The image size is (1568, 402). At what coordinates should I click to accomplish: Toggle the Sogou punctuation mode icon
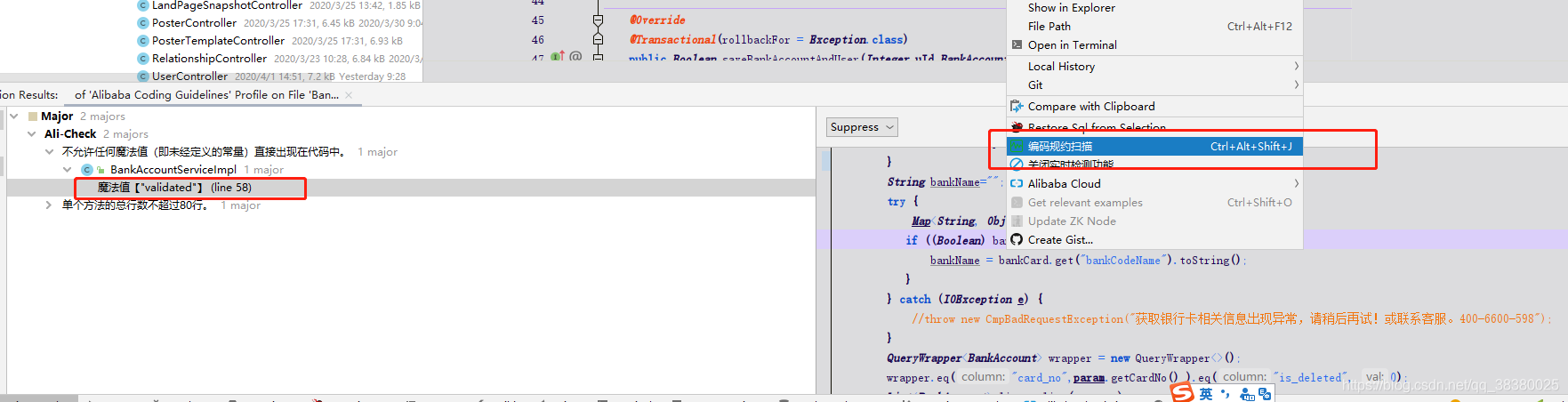(1226, 393)
